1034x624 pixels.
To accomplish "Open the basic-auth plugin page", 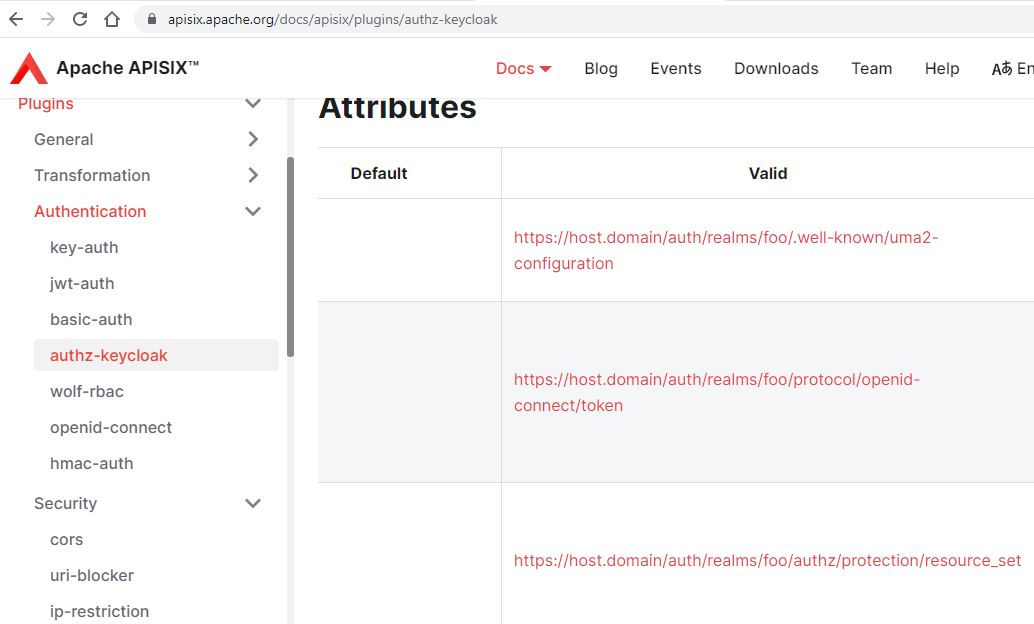I will [x=91, y=319].
